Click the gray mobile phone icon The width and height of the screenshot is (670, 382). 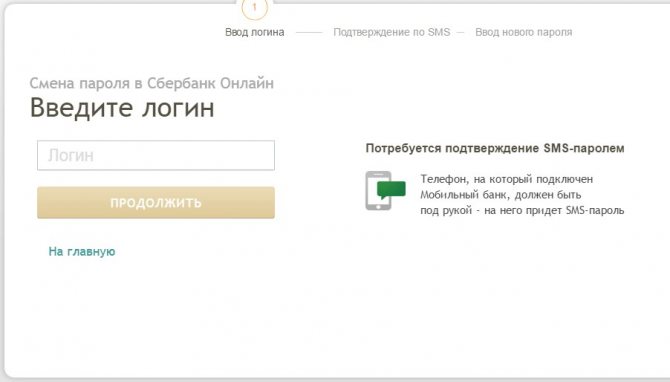pos(378,191)
